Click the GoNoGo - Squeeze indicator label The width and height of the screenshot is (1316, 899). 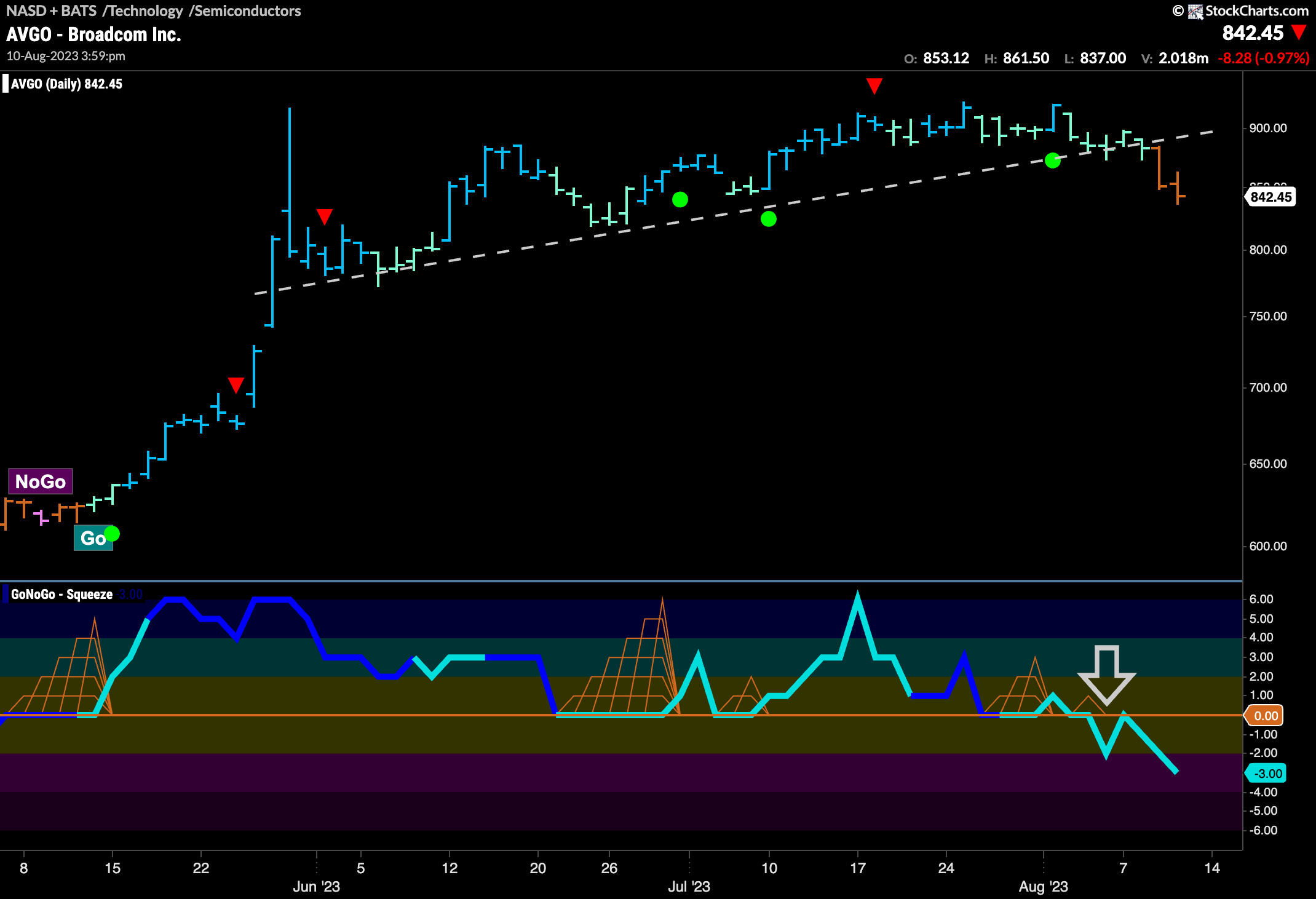point(61,594)
